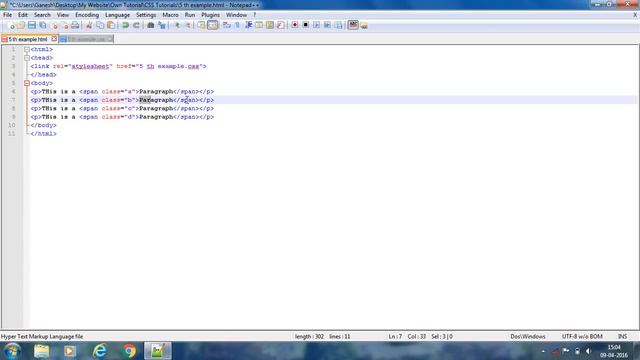Switch to the 5 th example.html tab

coord(28,39)
